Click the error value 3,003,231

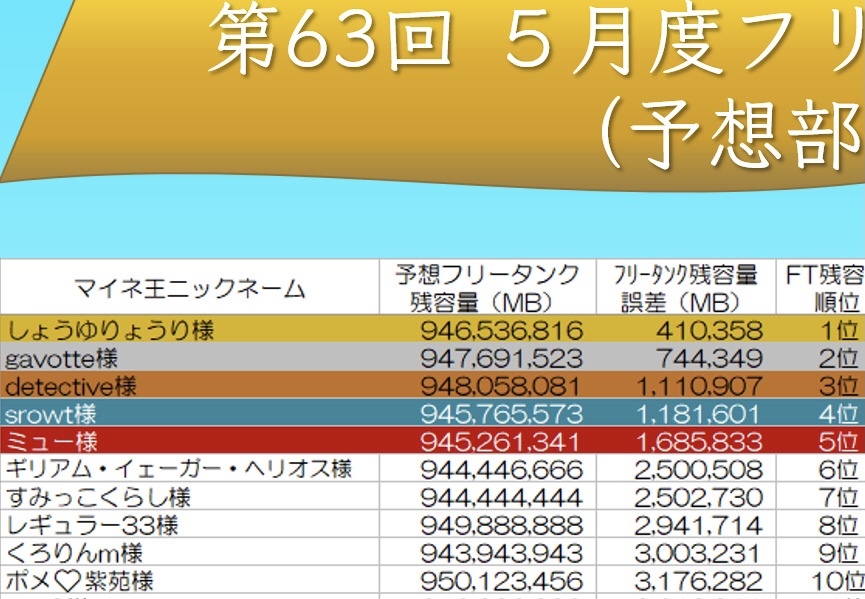coord(699,553)
